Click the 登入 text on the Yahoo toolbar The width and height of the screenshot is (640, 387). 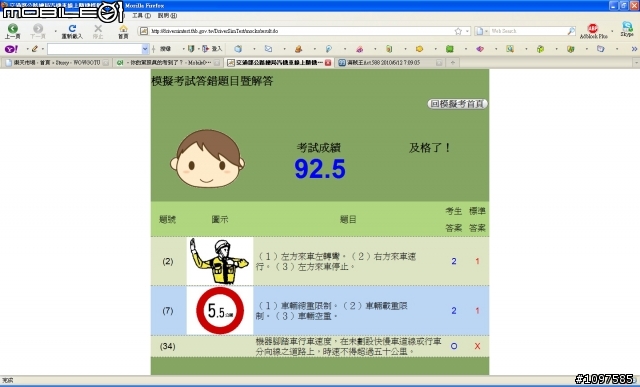217,49
